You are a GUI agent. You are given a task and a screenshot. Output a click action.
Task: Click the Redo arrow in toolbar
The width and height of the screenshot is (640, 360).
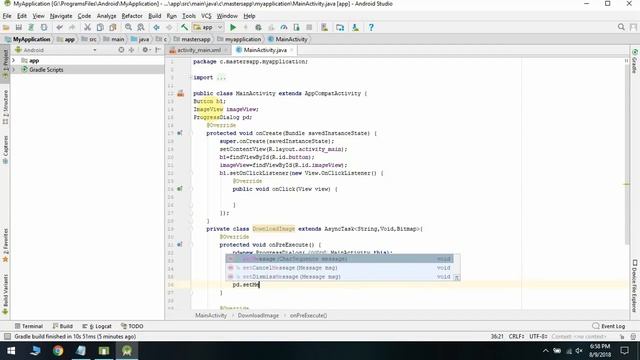(x=72, y=27)
